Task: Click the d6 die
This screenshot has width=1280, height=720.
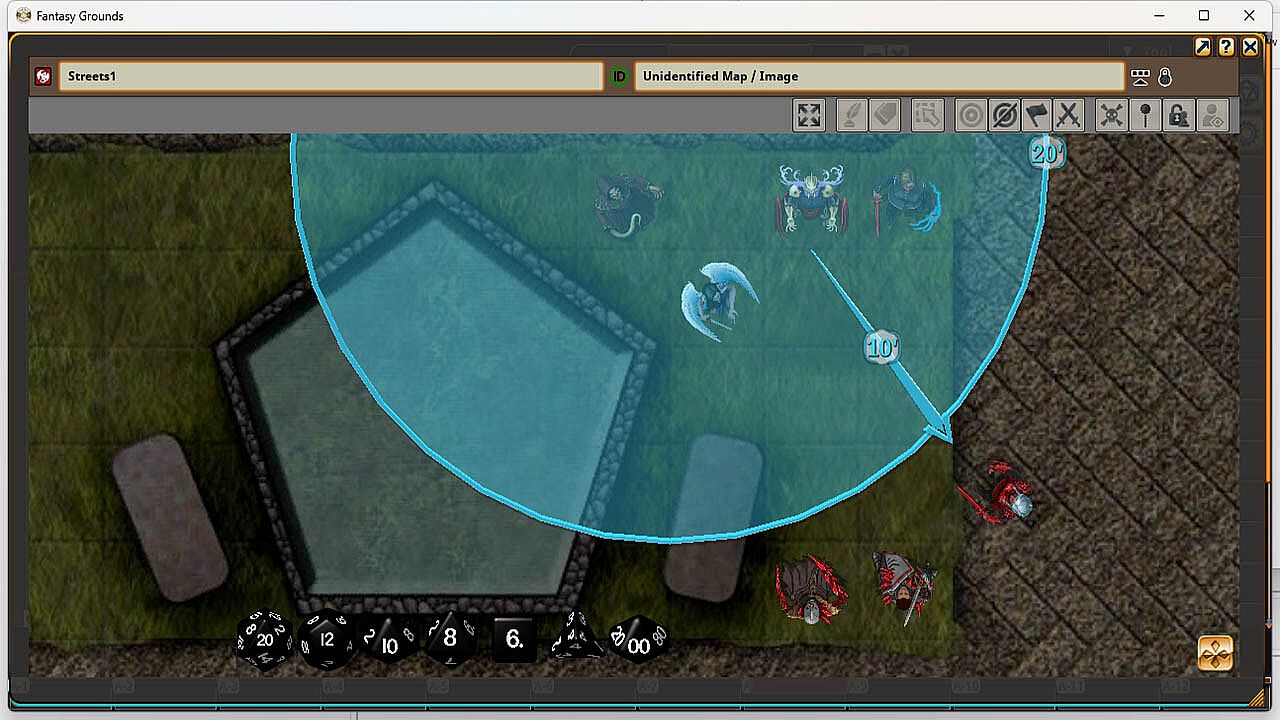Action: tap(514, 639)
